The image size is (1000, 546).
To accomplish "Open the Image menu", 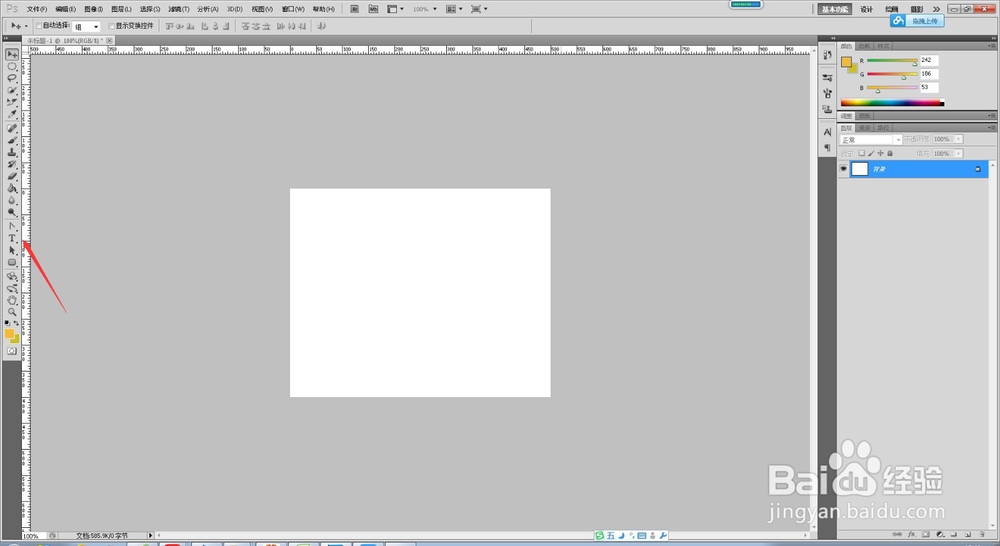I will [93, 9].
